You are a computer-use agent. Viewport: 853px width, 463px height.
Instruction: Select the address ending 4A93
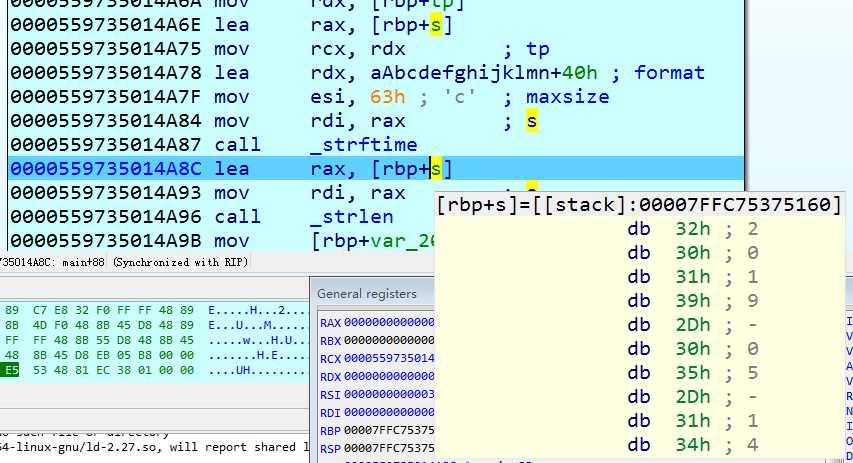click(106, 193)
